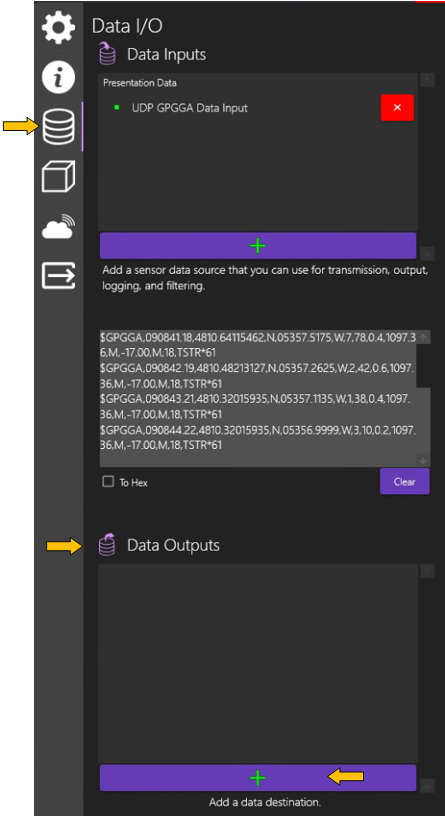This screenshot has height=816, width=445.
Task: Click the Data Inputs header icon
Action: 107,54
